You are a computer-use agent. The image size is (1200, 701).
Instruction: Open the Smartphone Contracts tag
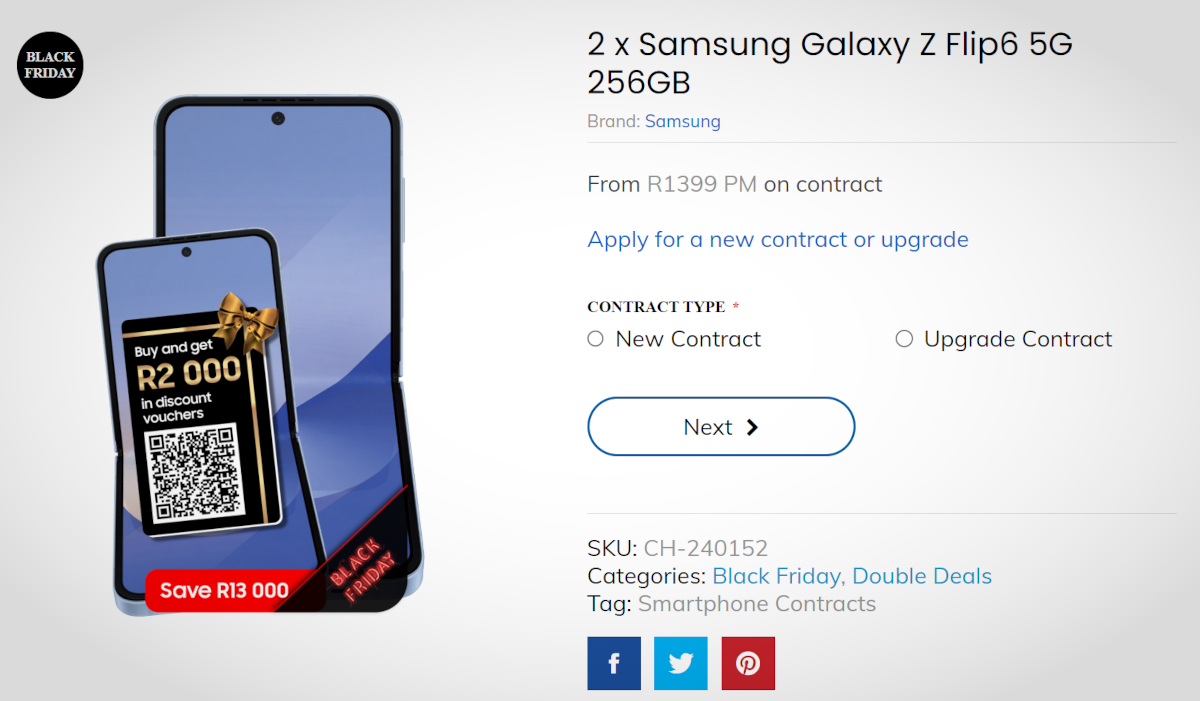point(757,604)
